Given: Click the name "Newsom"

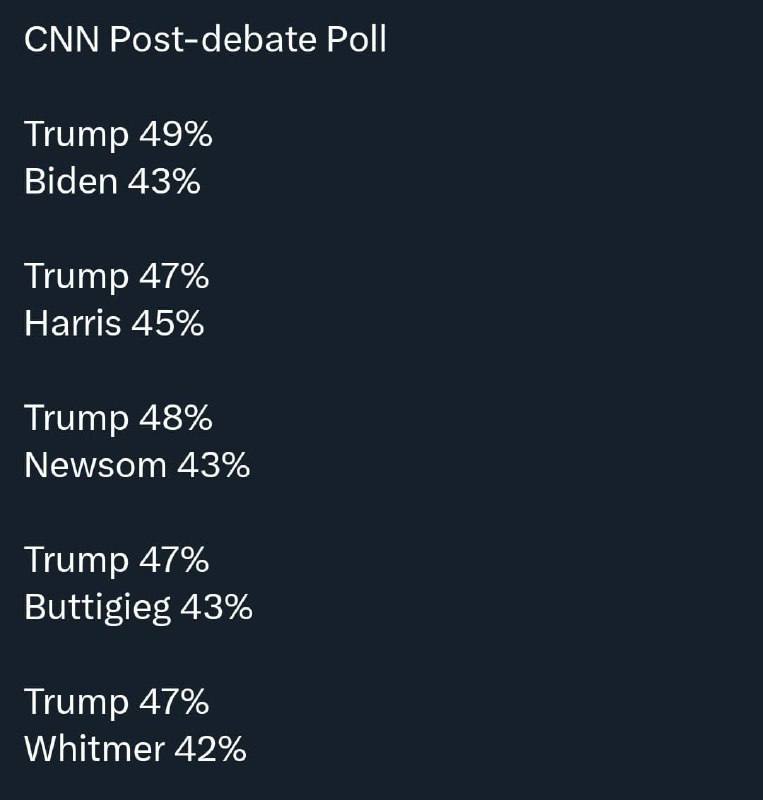Looking at the screenshot, I should (95, 465).
